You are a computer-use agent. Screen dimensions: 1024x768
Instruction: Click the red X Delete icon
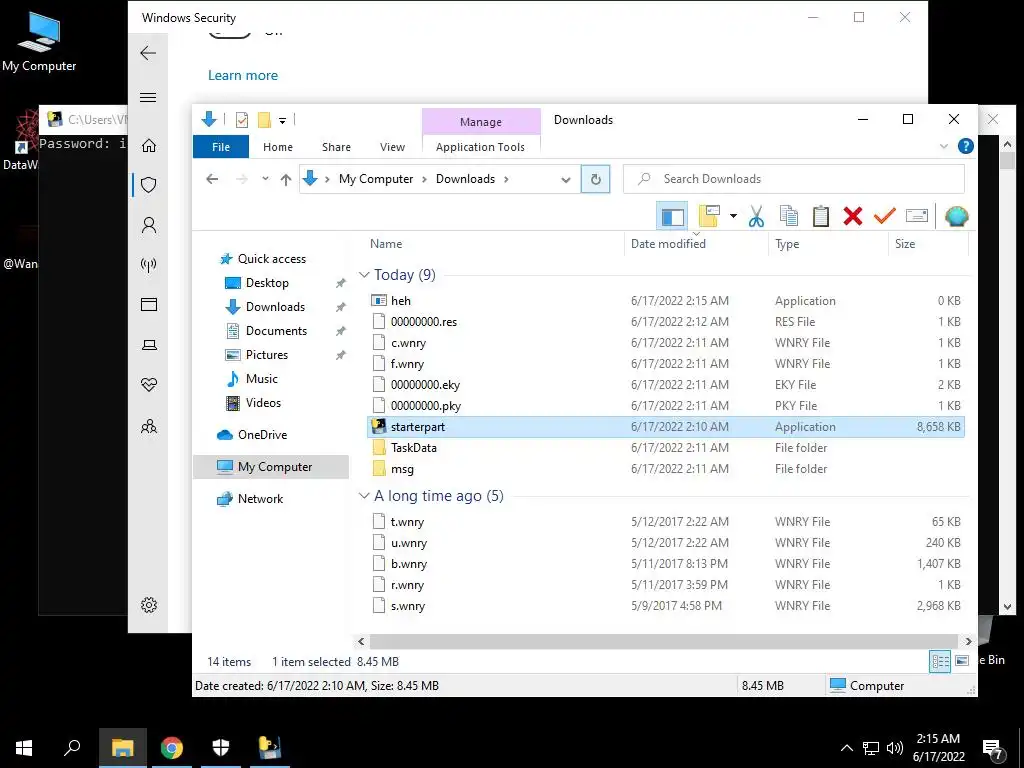click(x=853, y=216)
